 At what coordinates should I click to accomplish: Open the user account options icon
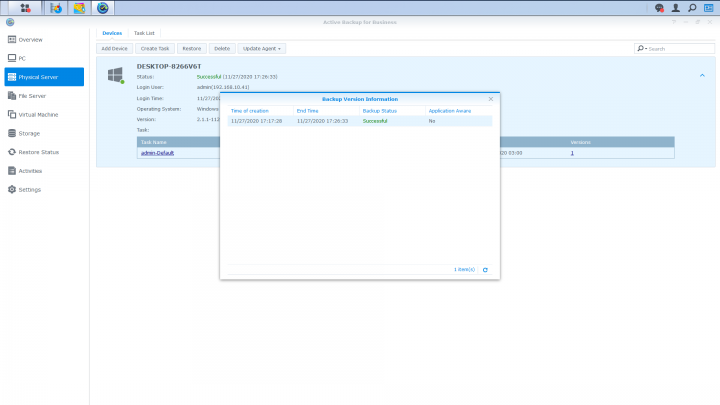click(675, 8)
